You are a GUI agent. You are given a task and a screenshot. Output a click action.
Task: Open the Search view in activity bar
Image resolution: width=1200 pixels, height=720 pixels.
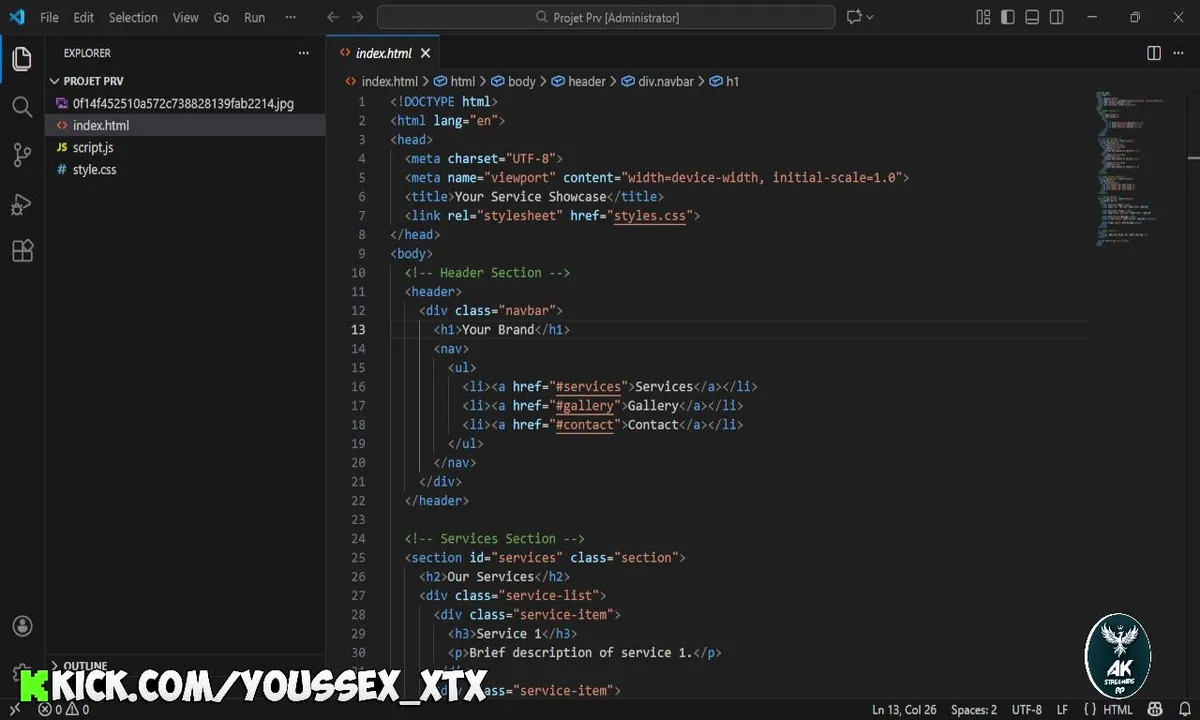[x=22, y=107]
